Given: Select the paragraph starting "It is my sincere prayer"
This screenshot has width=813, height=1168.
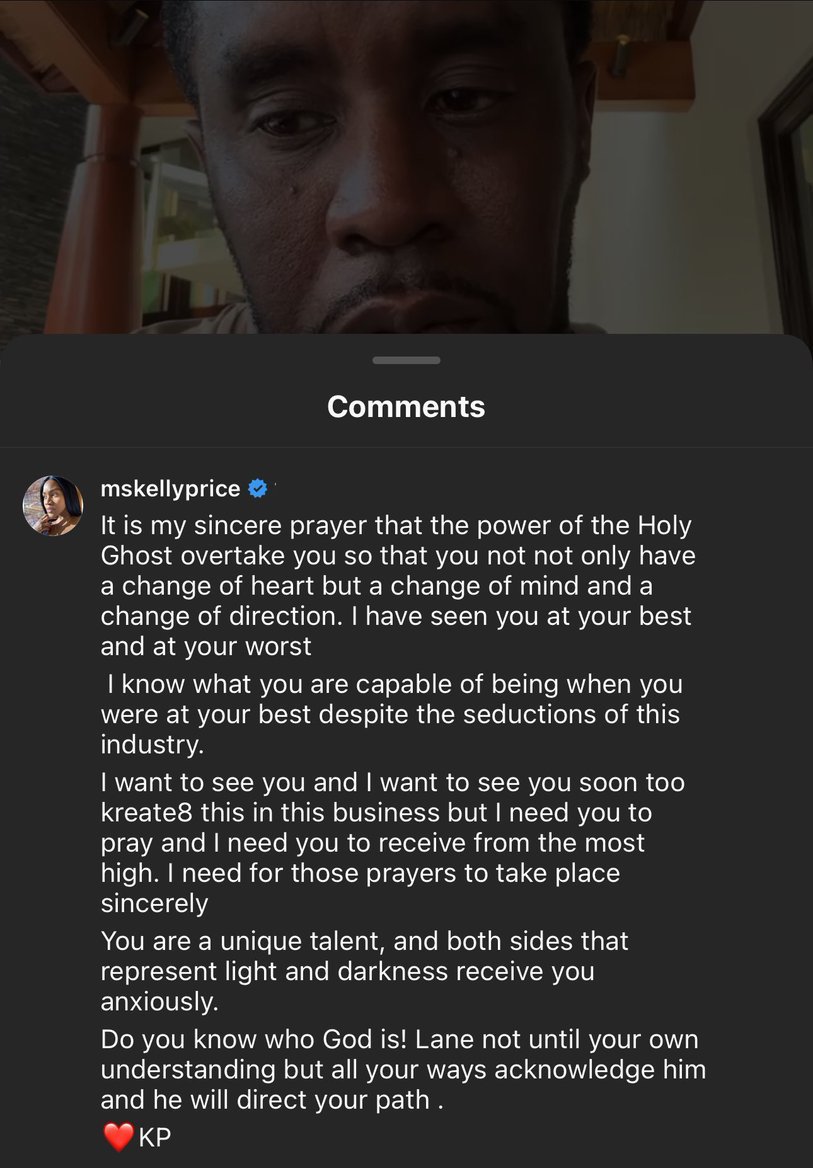Looking at the screenshot, I should coord(396,585).
